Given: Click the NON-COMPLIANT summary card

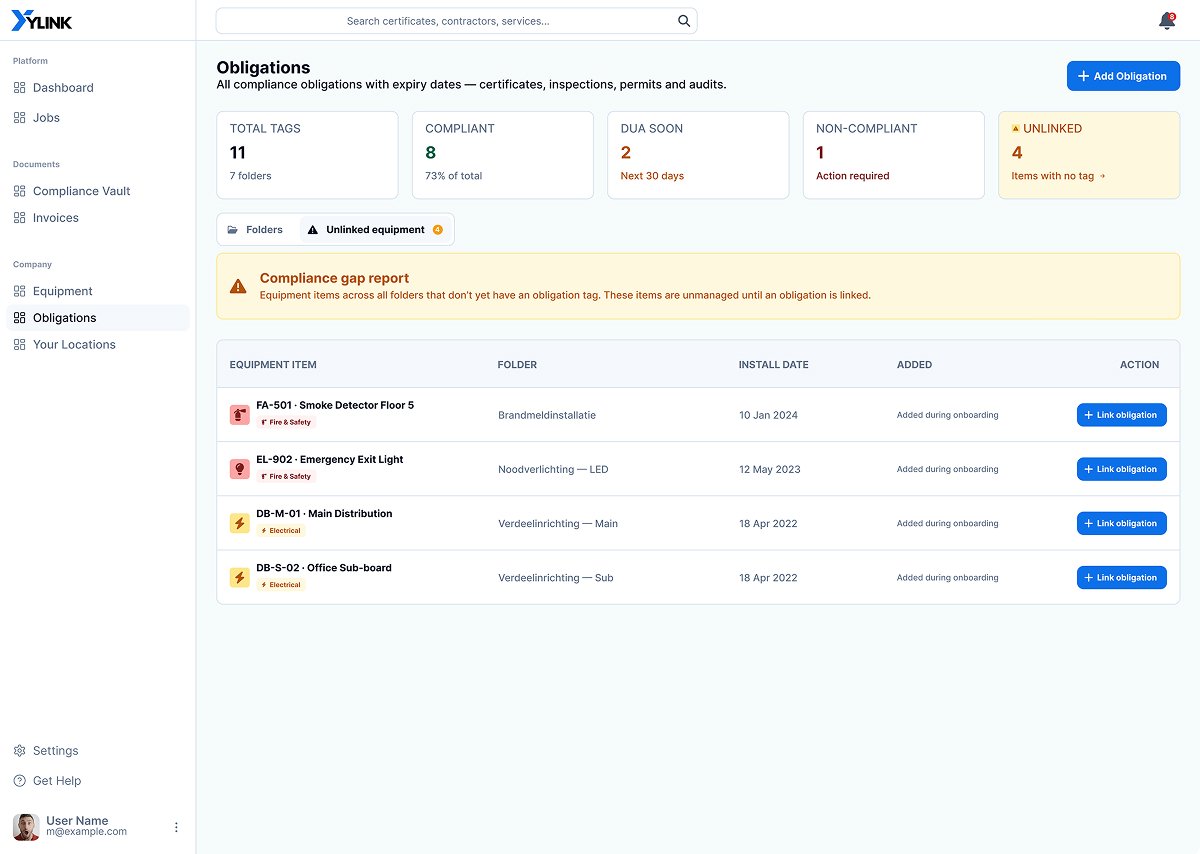Looking at the screenshot, I should (x=893, y=155).
